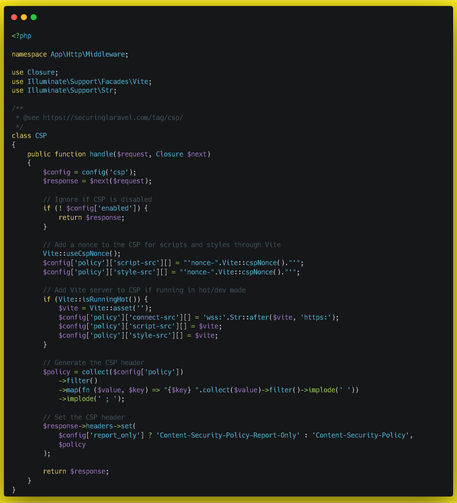Click the if (Vite::isRunningHot()) line
This screenshot has height=503, width=457.
95,299
